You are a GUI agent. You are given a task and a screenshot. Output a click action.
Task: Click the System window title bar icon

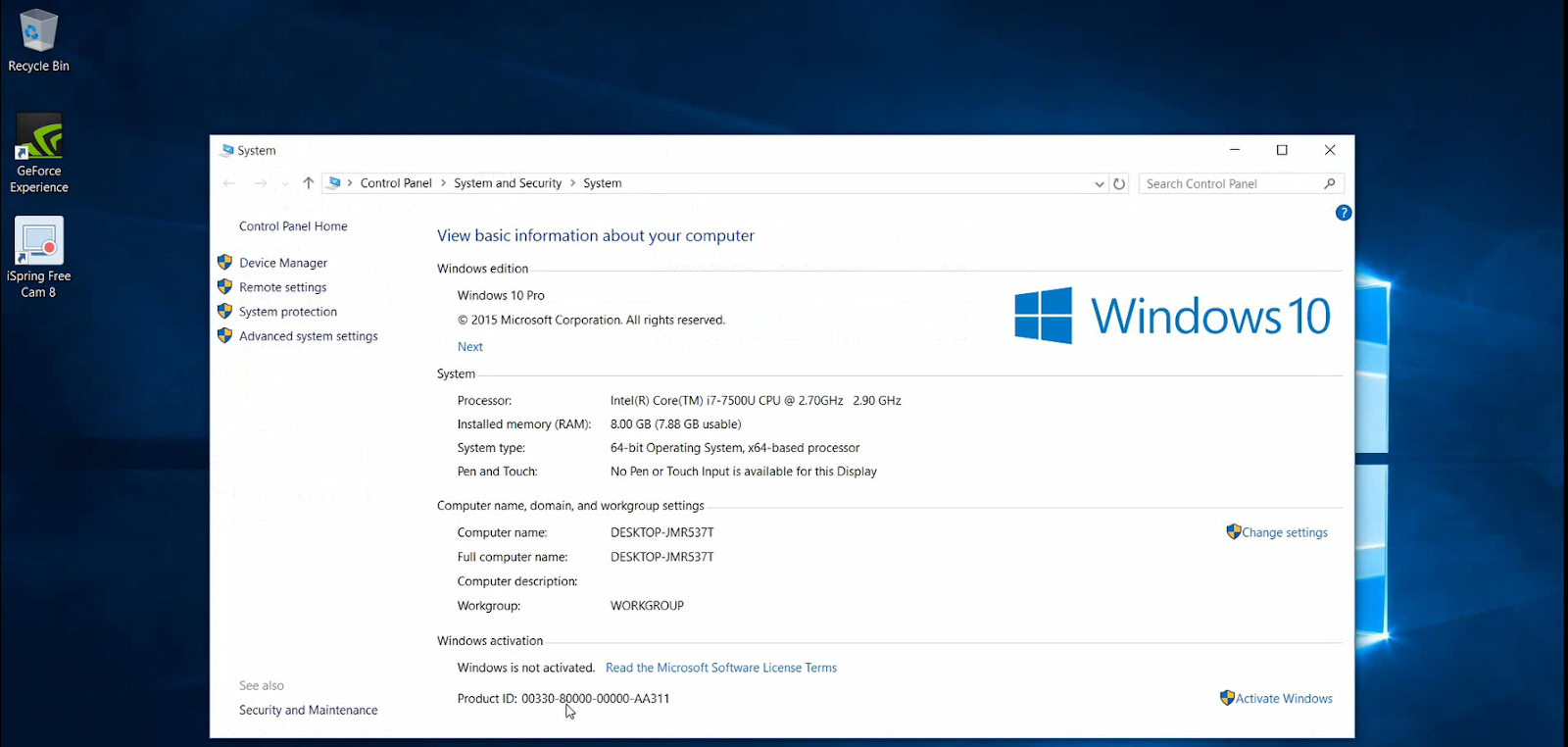(227, 150)
